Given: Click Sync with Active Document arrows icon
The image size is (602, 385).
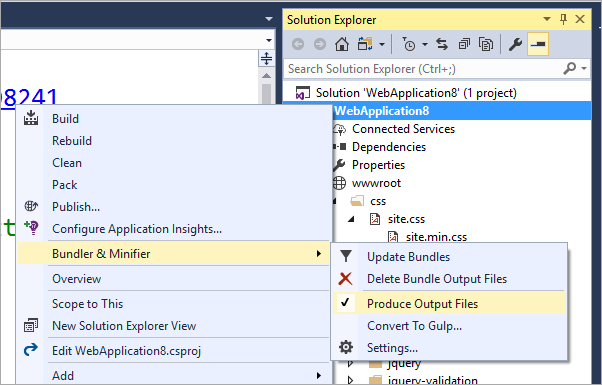Looking at the screenshot, I should tap(442, 45).
